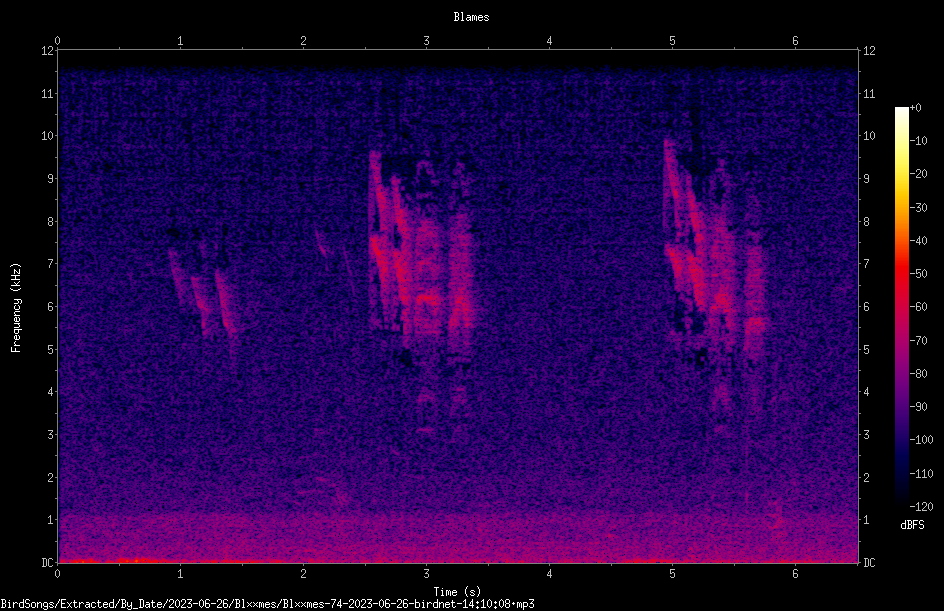Click the "12" tick on the right frequency axis
944x611 pixels.
click(869, 51)
